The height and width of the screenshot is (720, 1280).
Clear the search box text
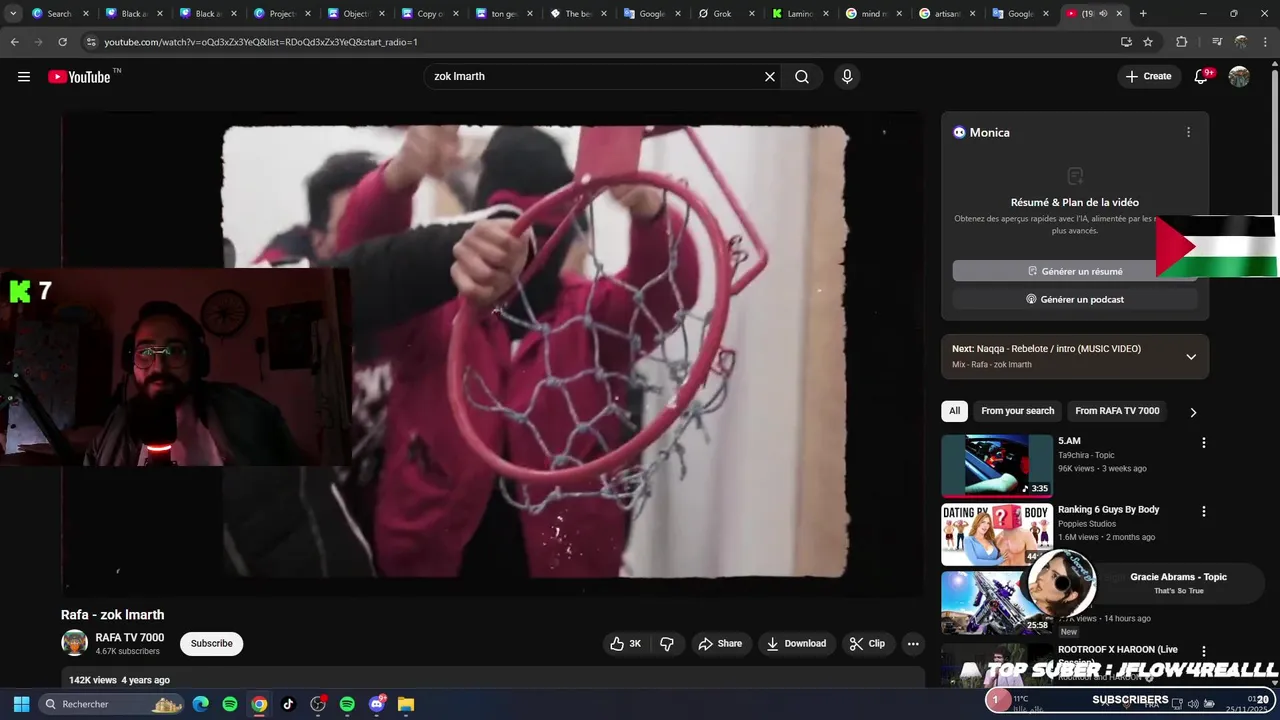770,77
